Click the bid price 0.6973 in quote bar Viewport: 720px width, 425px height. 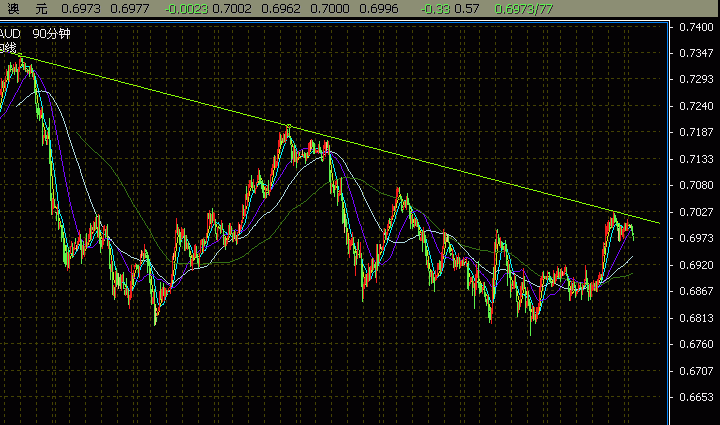point(80,9)
